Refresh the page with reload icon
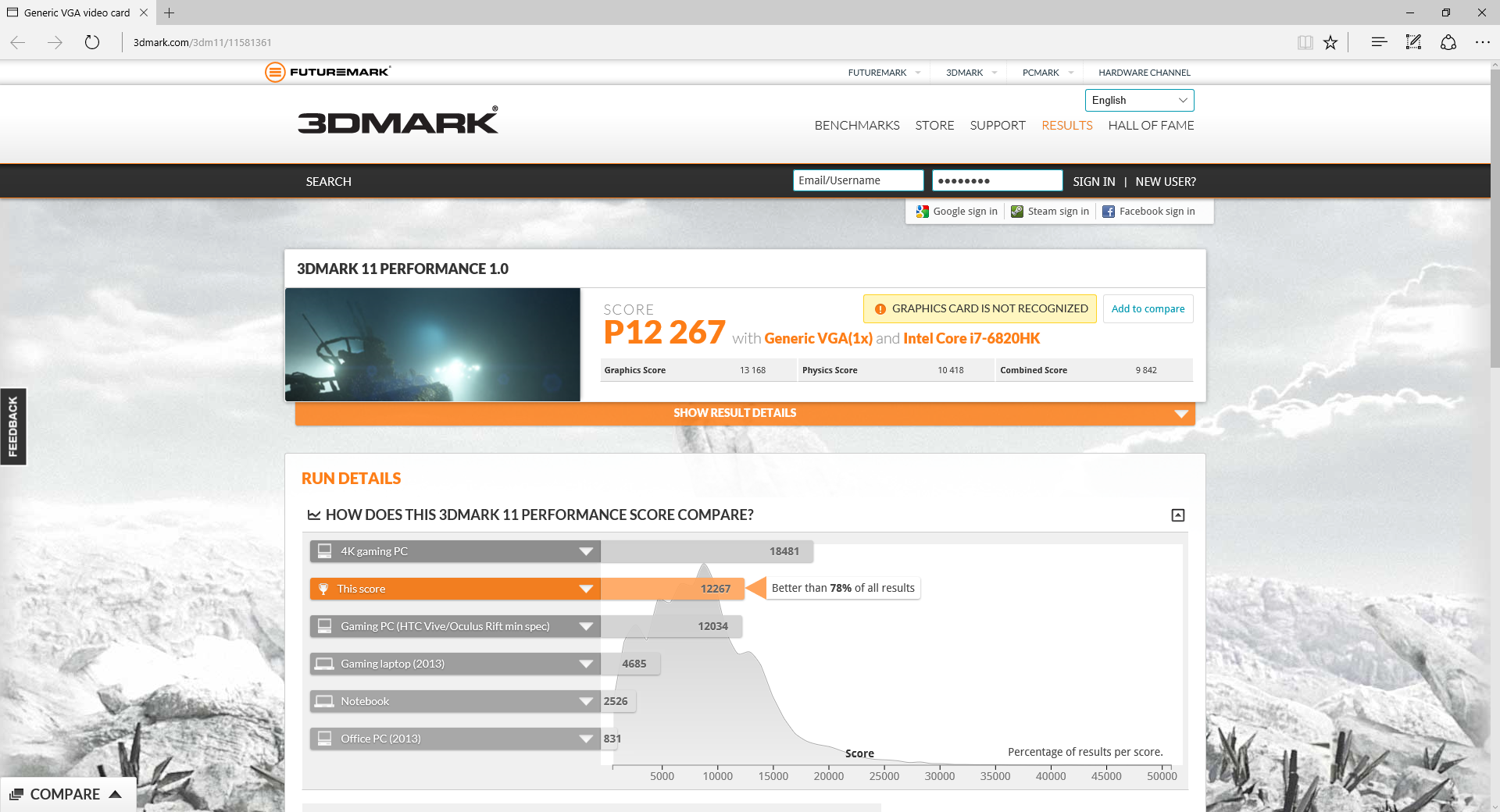The image size is (1500, 812). point(92,42)
